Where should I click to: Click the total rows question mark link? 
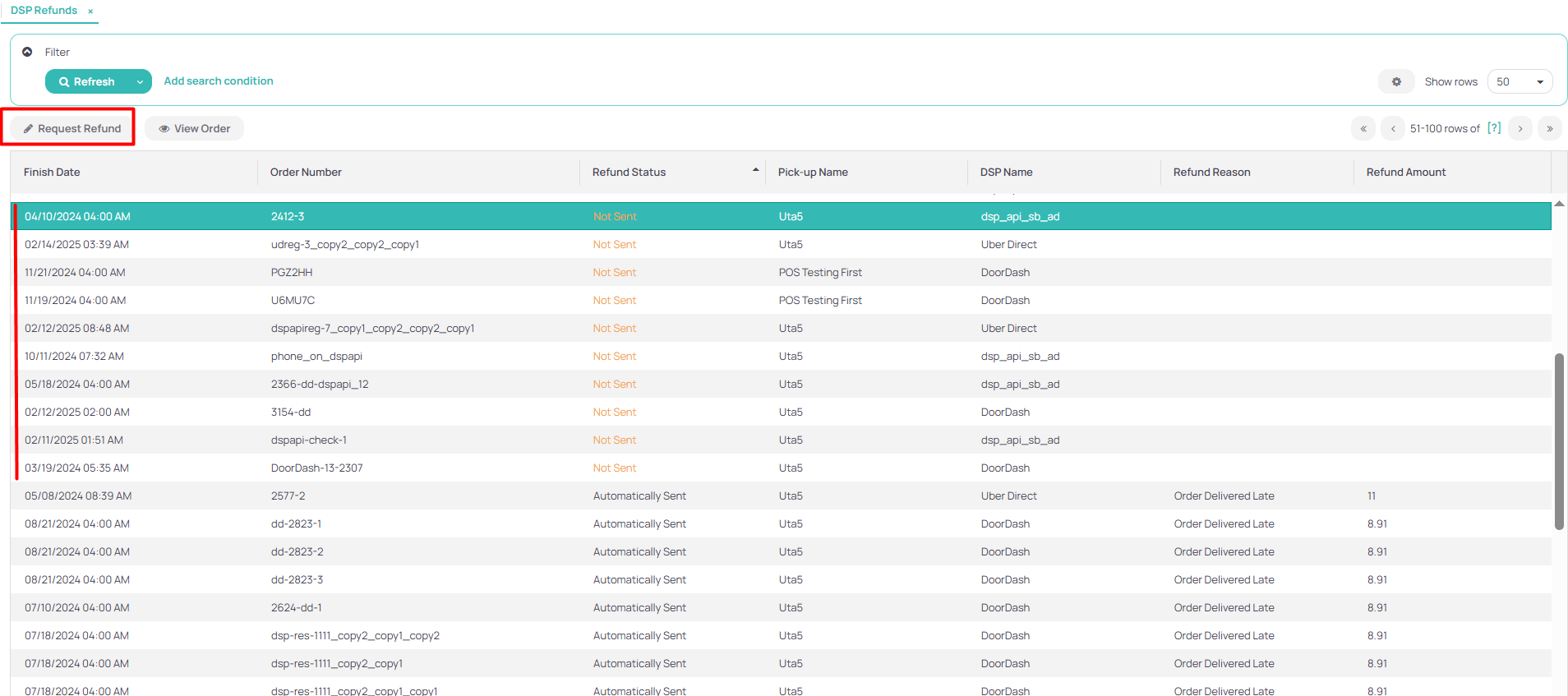[x=1494, y=128]
